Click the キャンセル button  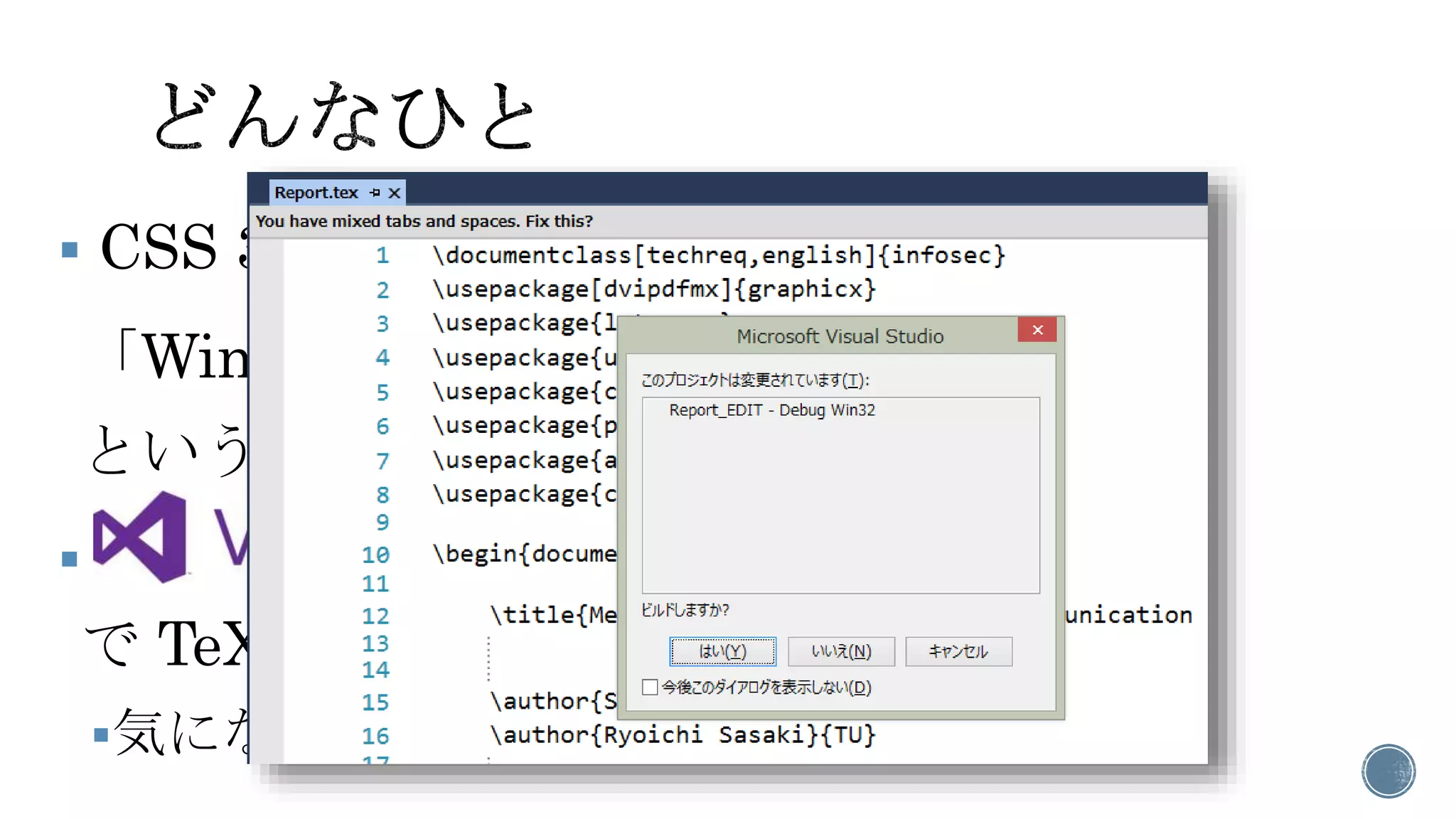[x=958, y=651]
